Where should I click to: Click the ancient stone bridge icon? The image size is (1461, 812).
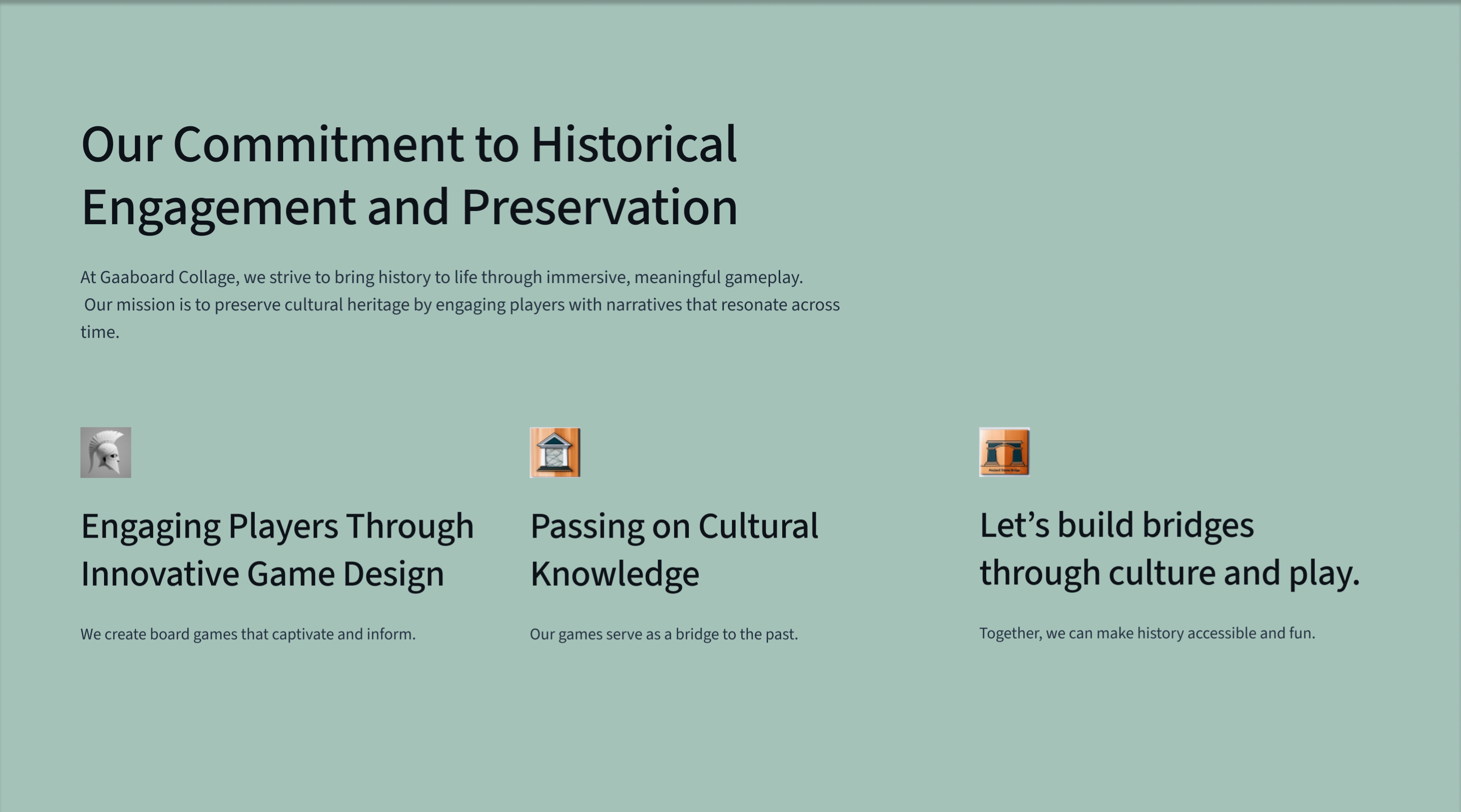pyautogui.click(x=1004, y=452)
